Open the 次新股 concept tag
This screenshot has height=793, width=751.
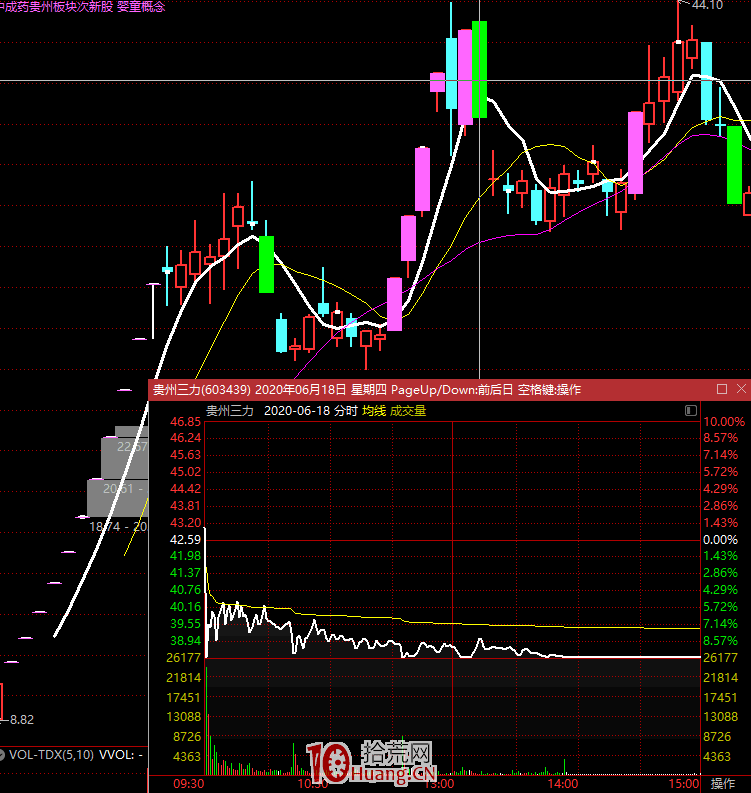(96, 7)
